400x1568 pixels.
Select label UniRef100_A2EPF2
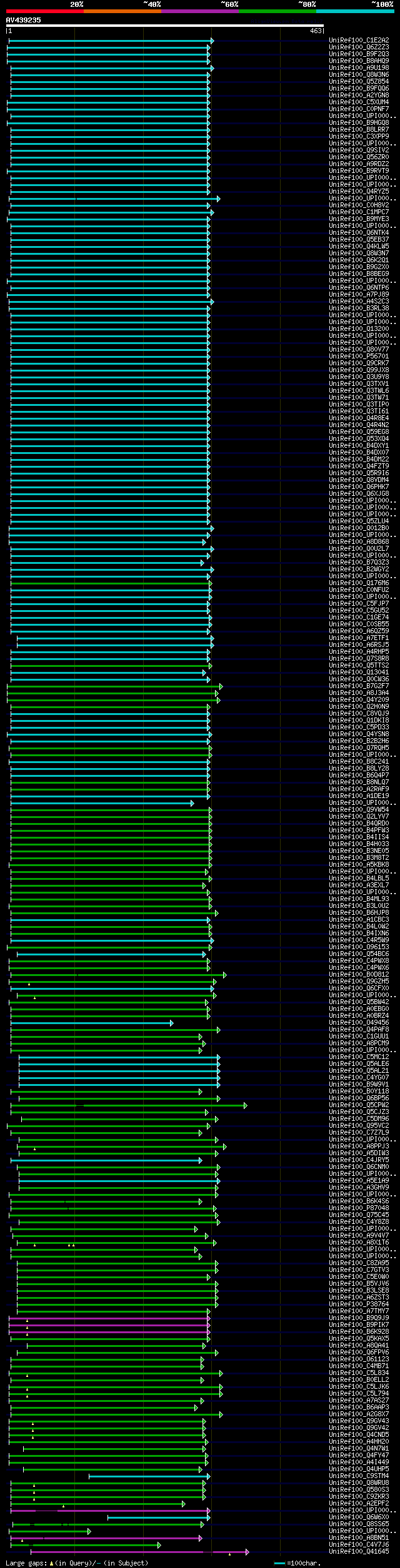click(359, 1504)
